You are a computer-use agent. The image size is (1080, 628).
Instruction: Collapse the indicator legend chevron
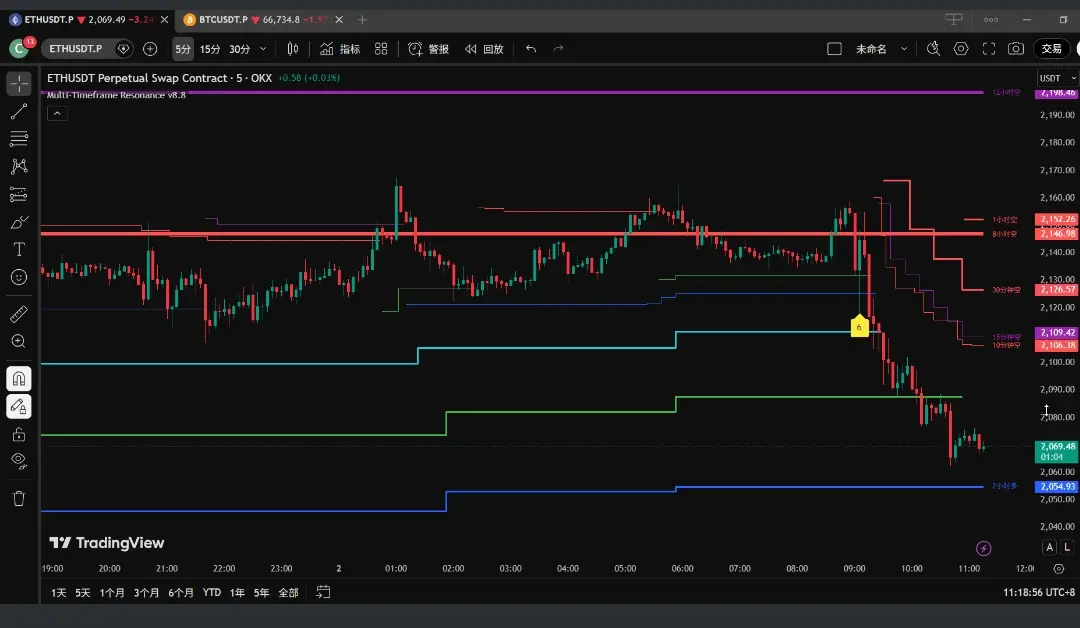tap(57, 114)
